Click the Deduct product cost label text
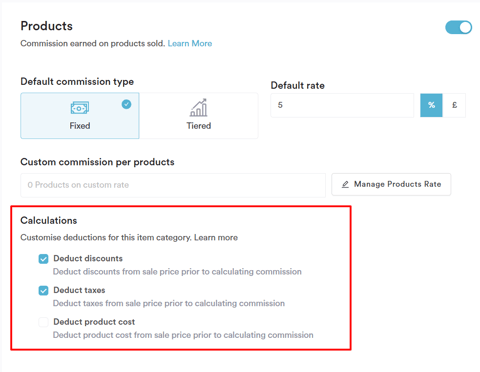Image resolution: width=480 pixels, height=372 pixels. (x=94, y=322)
